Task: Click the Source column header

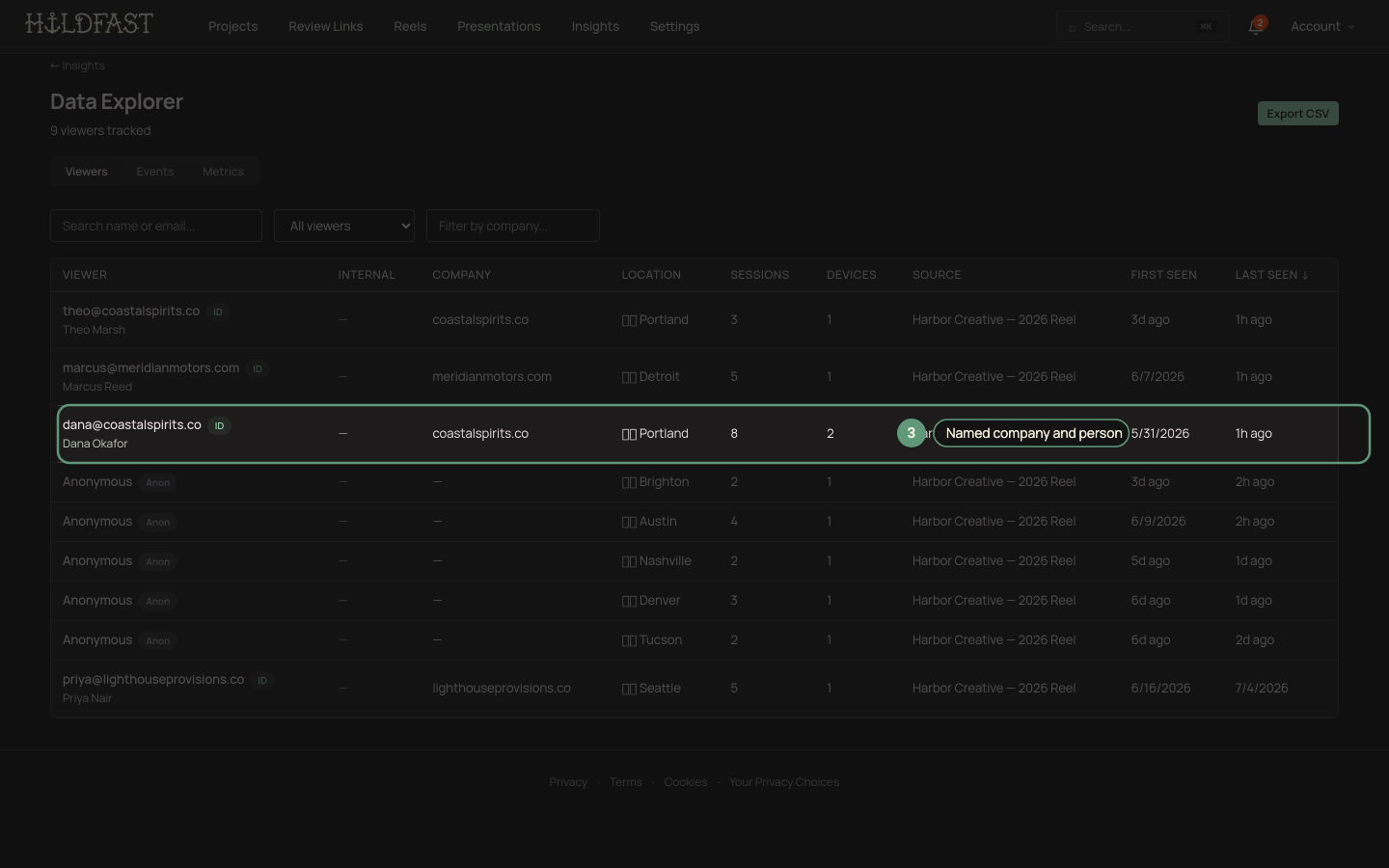Action: coord(937,275)
